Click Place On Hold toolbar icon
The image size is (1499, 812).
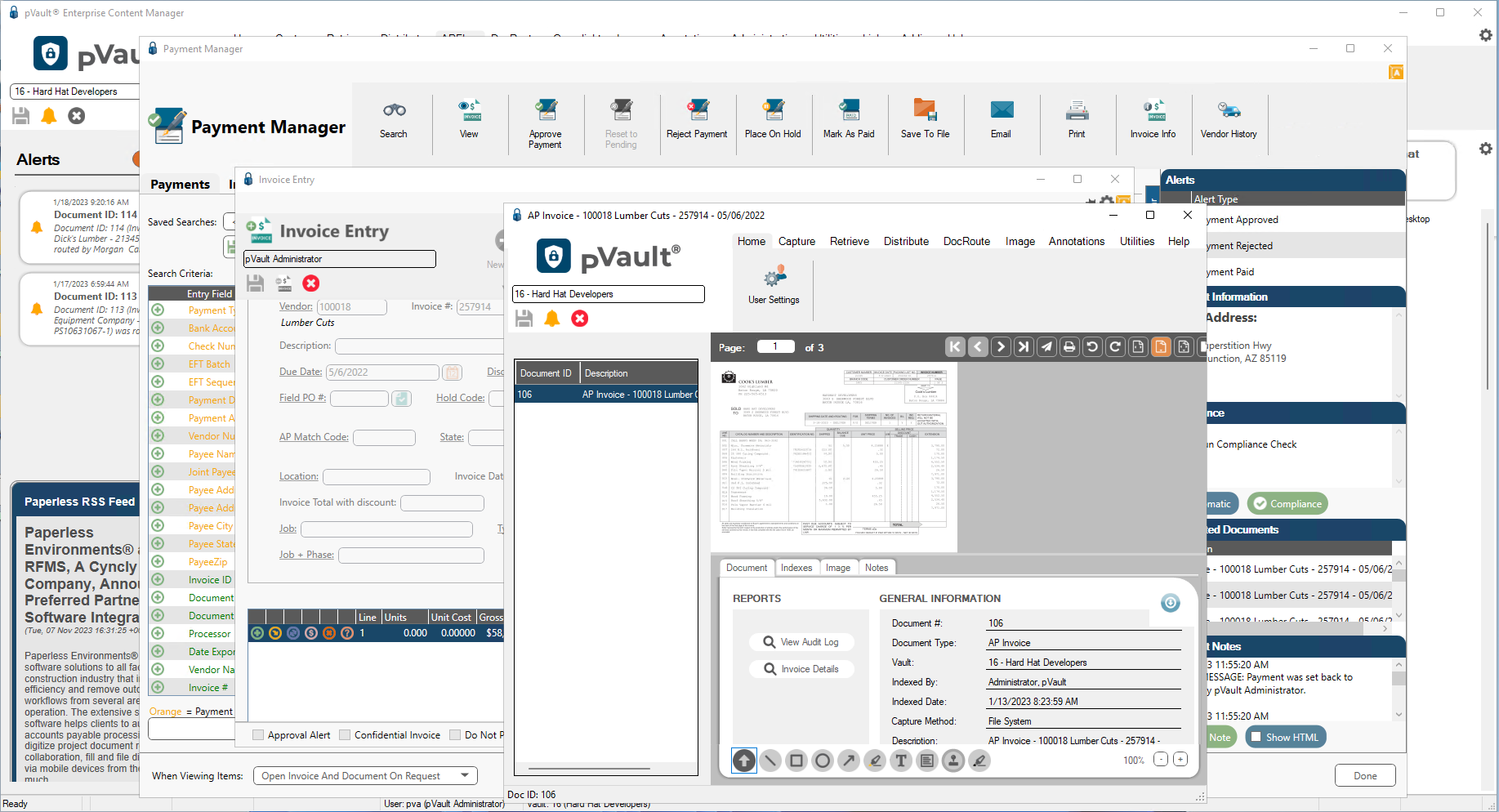[x=773, y=120]
